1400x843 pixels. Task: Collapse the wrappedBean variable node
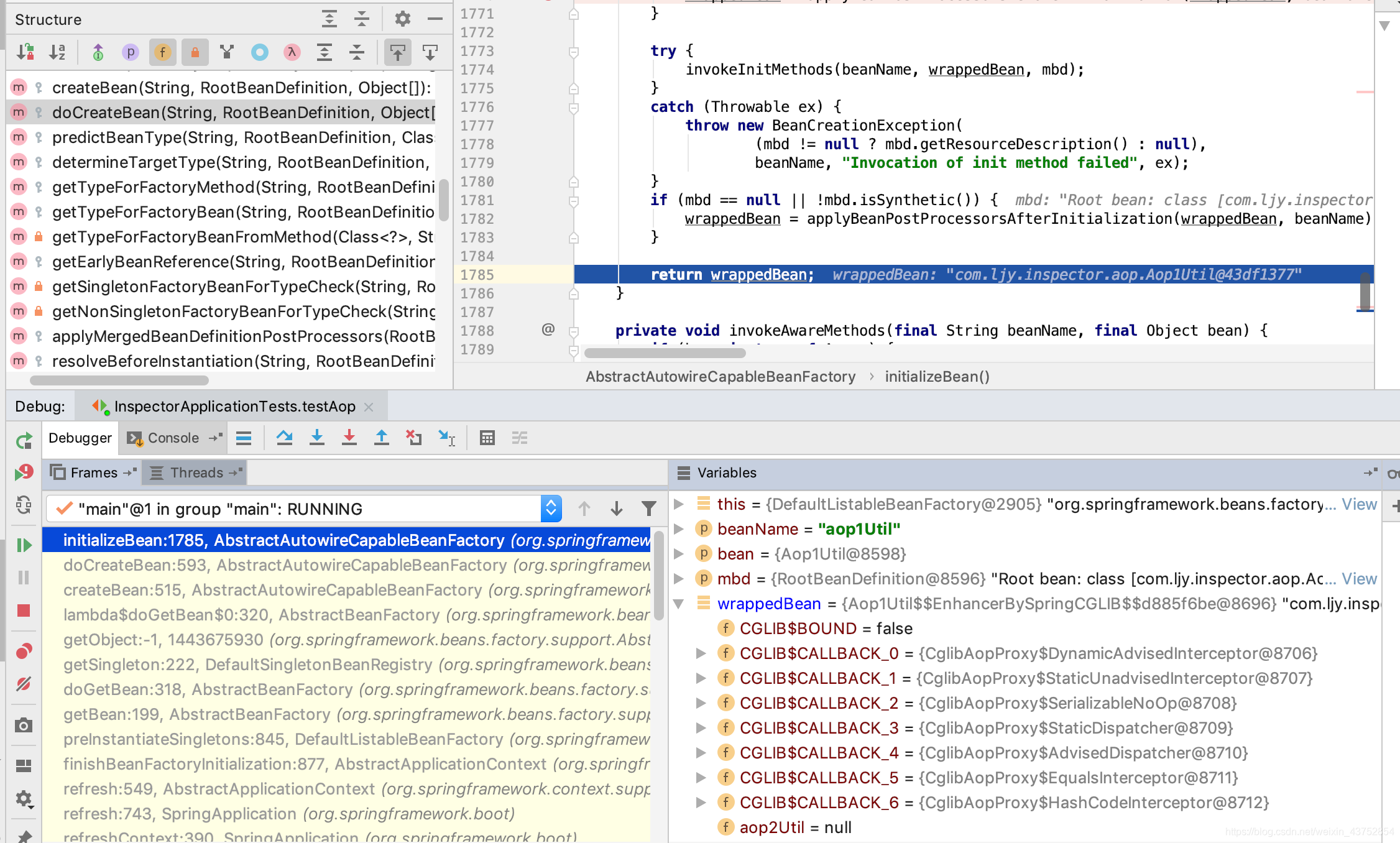click(679, 604)
